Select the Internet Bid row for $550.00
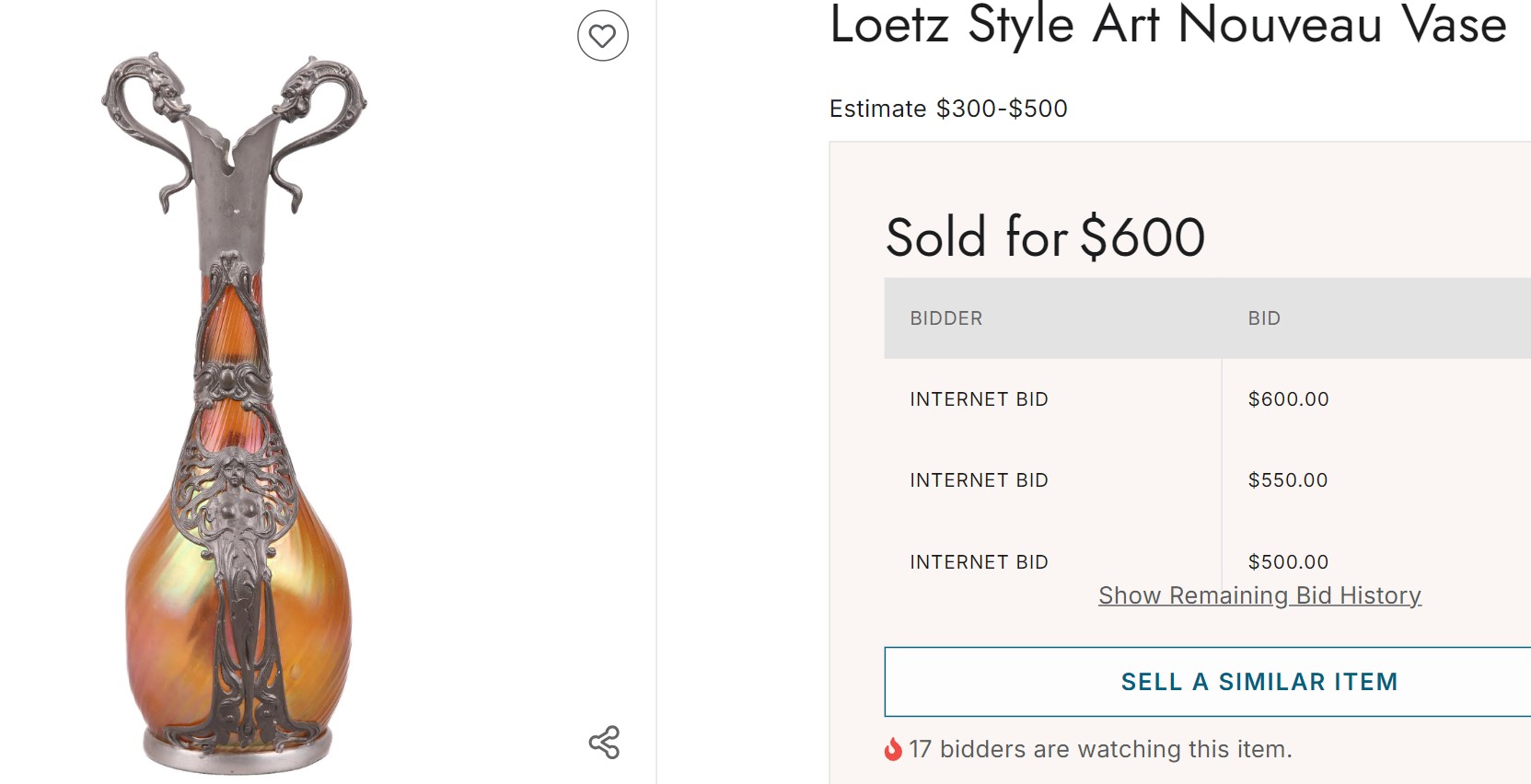The height and width of the screenshot is (784, 1531). [979, 480]
